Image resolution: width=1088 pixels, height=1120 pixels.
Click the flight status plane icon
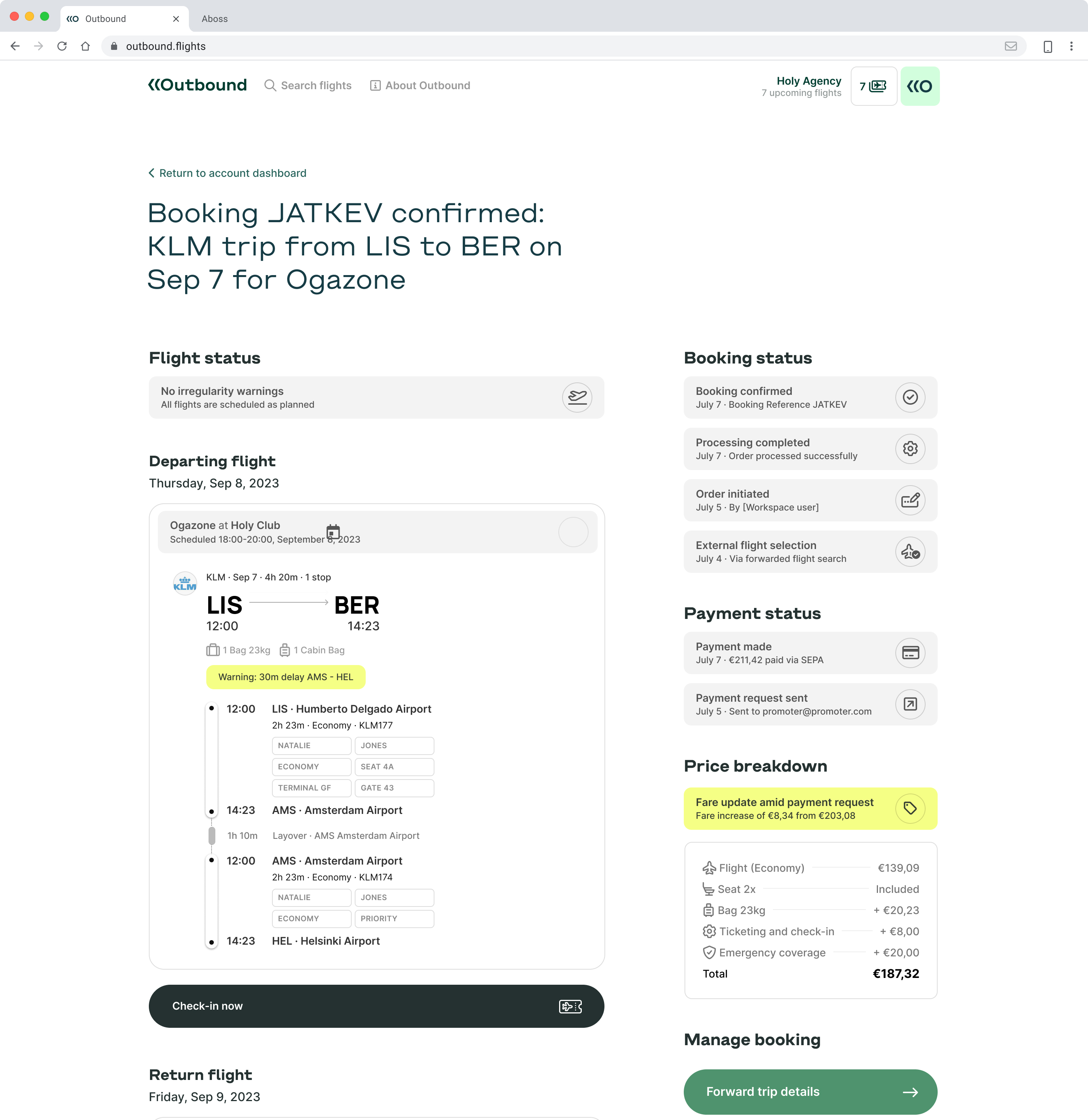coord(577,397)
